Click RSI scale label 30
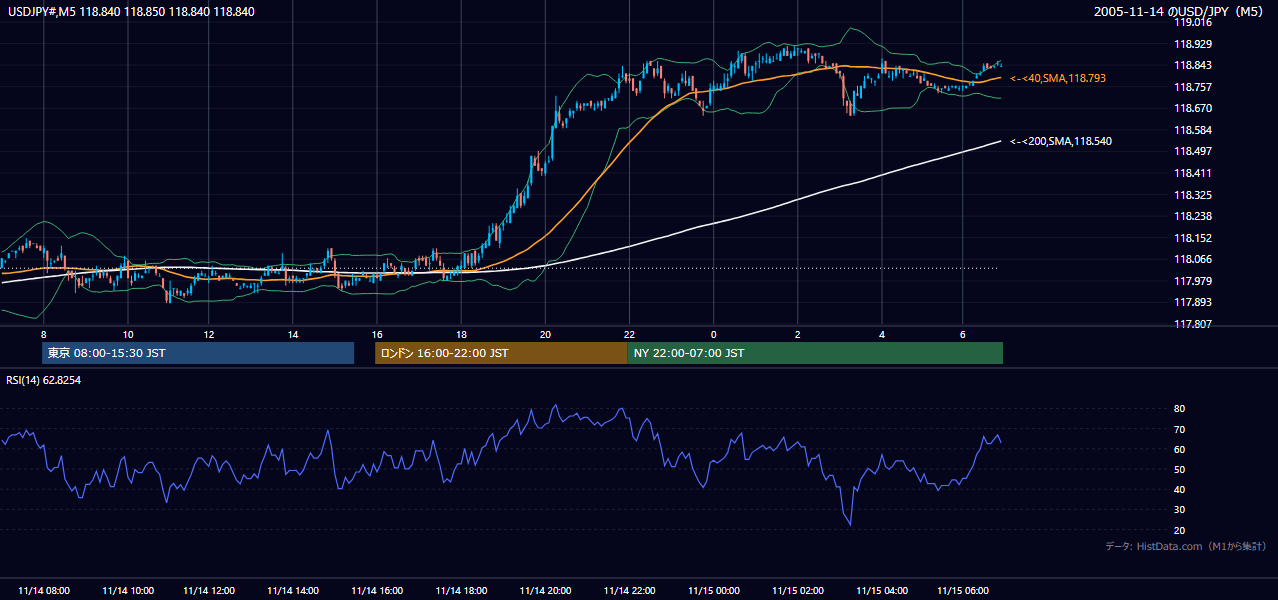This screenshot has width=1278, height=600. [1179, 510]
